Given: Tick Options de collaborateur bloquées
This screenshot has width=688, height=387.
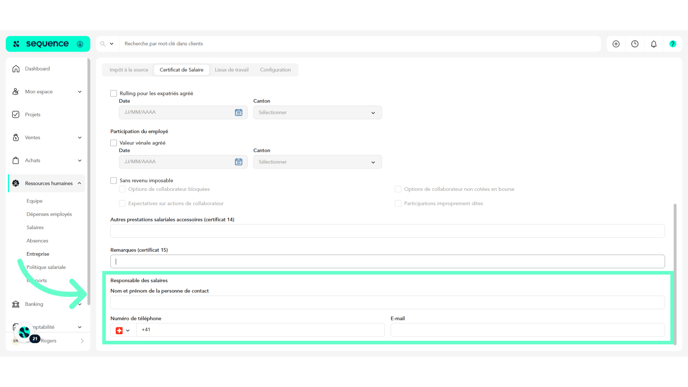Looking at the screenshot, I should tap(122, 189).
